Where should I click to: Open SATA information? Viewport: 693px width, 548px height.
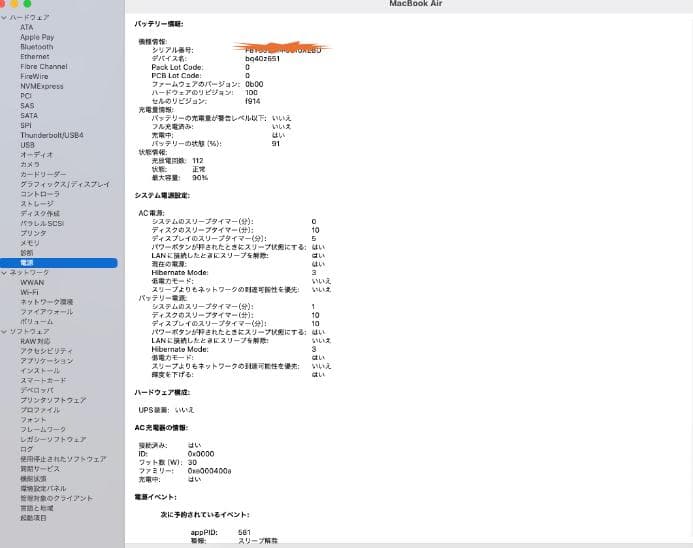click(29, 115)
